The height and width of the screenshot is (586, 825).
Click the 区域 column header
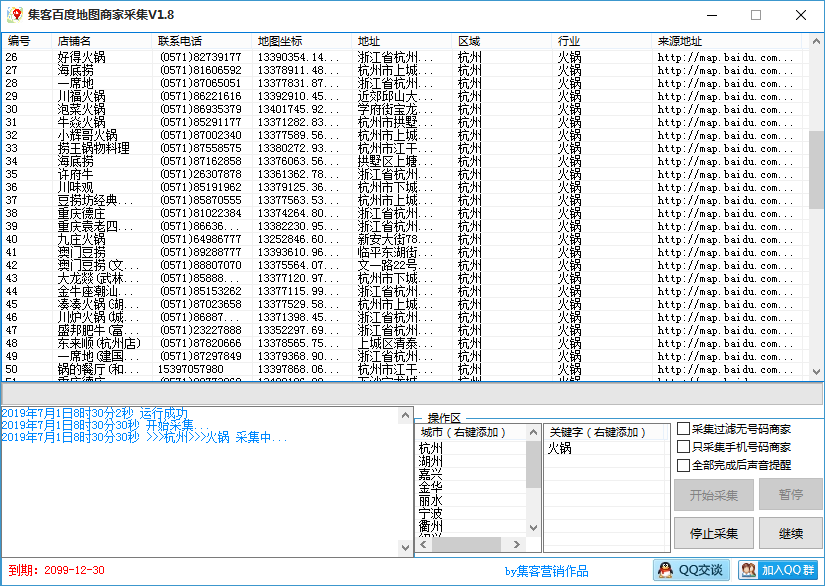[x=501, y=41]
